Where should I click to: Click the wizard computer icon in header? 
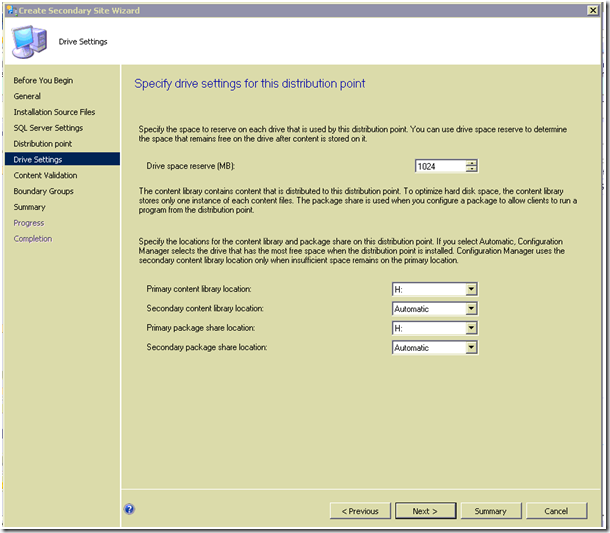click(28, 41)
